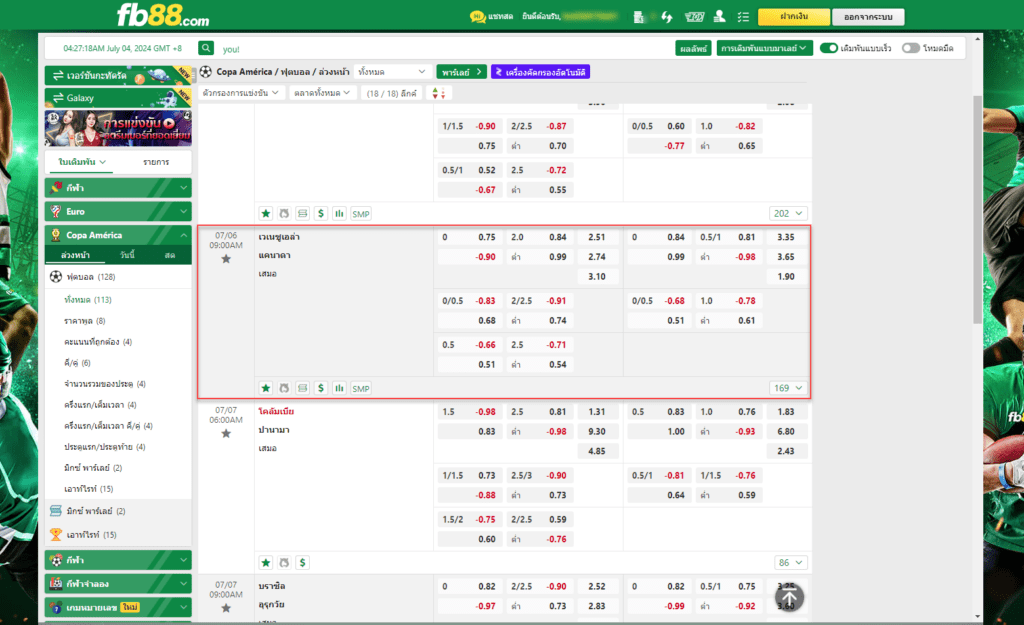Click dollar icon in Venezuela-Canada match toolbar

pyautogui.click(x=321, y=388)
